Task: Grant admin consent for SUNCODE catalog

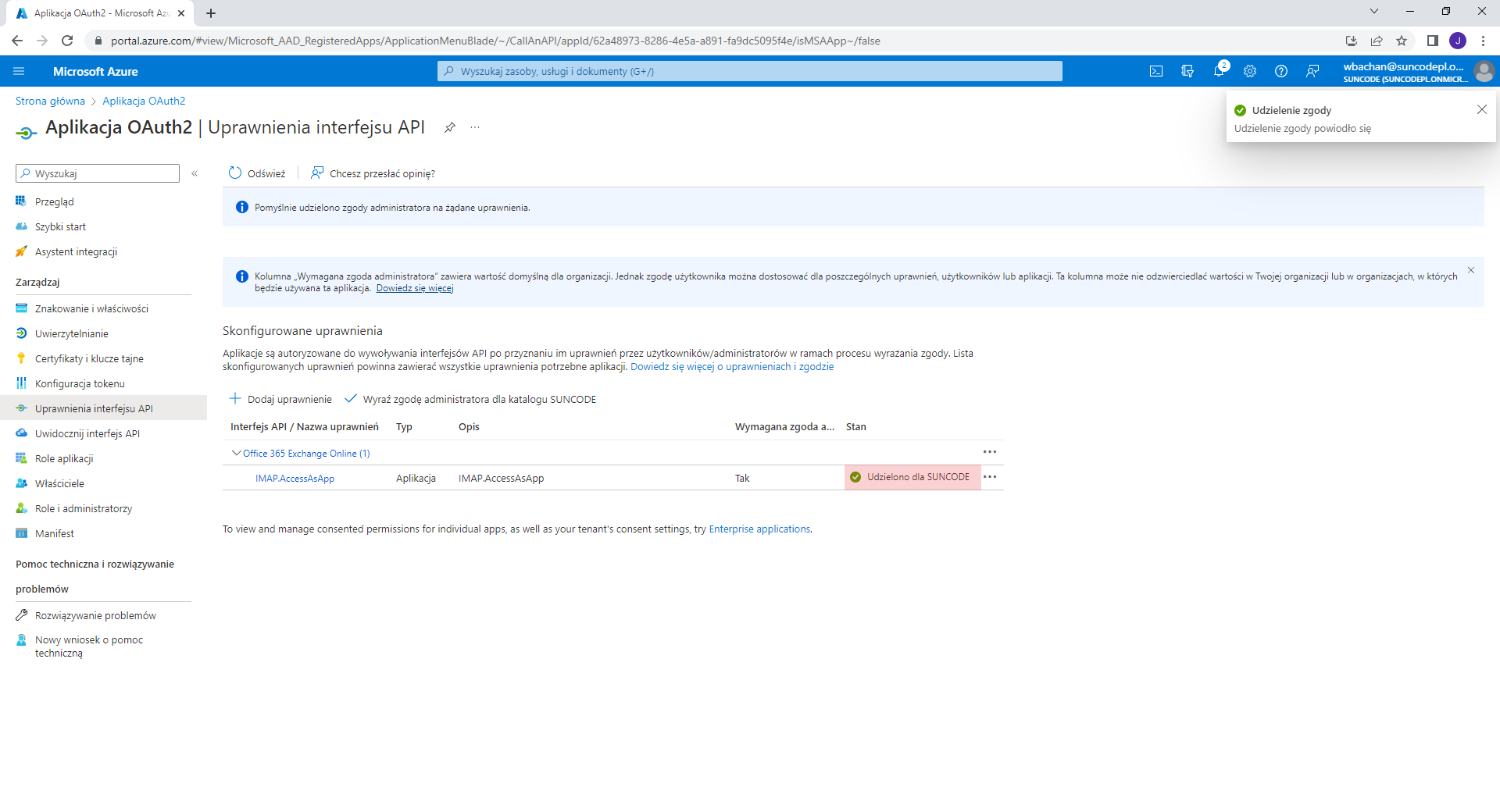Action: (470, 399)
